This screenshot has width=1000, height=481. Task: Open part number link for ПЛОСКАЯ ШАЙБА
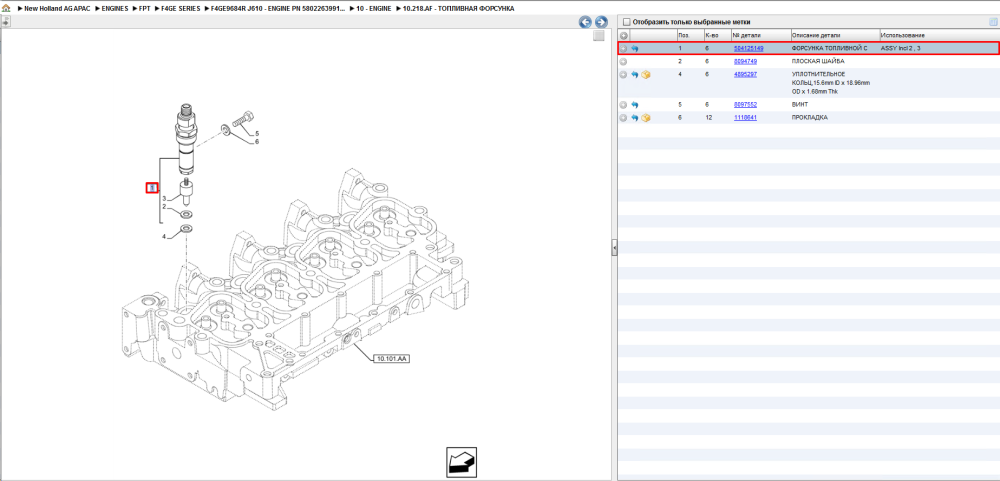click(746, 62)
